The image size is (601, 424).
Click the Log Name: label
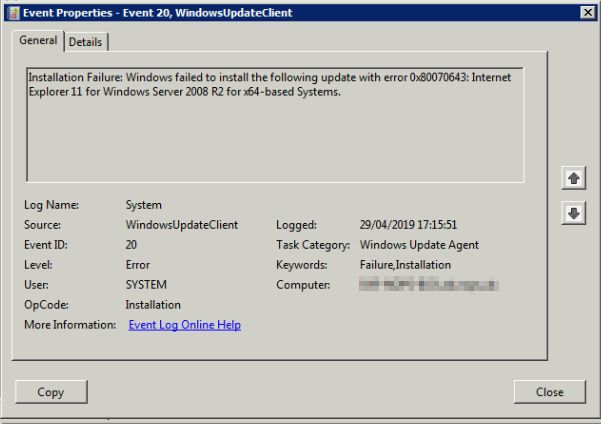point(51,205)
